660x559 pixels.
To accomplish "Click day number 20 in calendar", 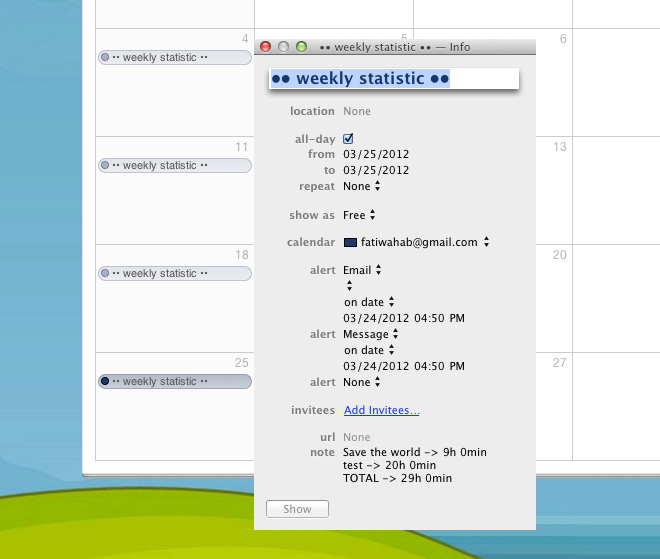I will pos(559,255).
